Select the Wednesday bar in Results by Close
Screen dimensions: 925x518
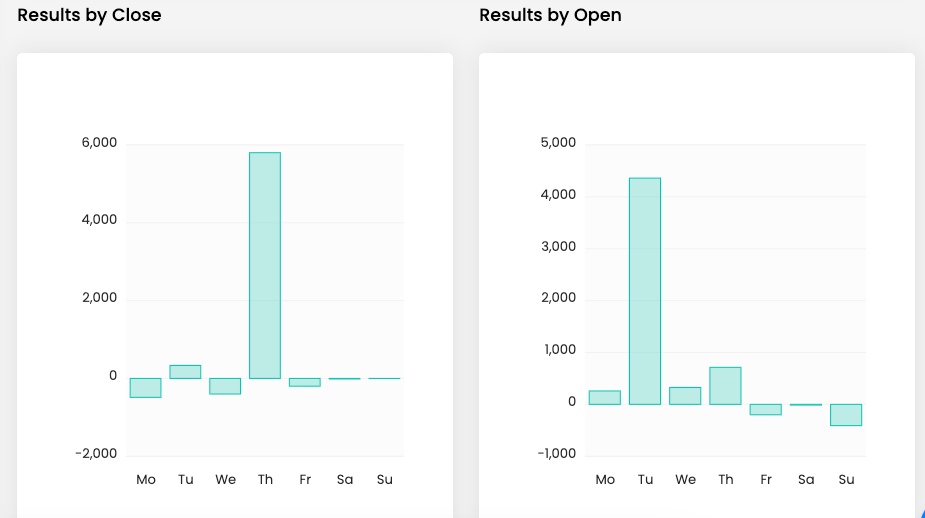[x=225, y=386]
